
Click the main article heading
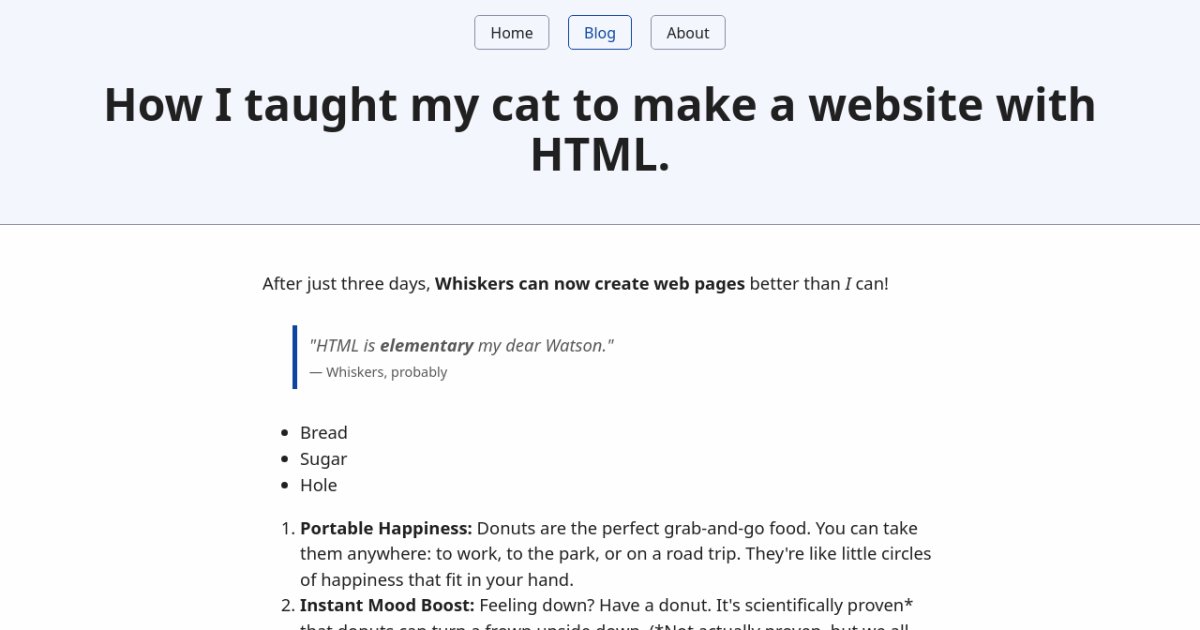pos(599,105)
